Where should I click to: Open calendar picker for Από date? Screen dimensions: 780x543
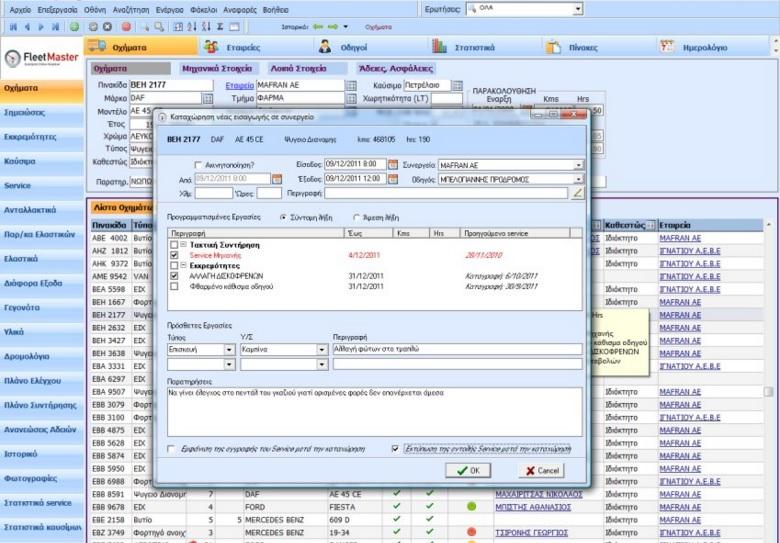[277, 179]
